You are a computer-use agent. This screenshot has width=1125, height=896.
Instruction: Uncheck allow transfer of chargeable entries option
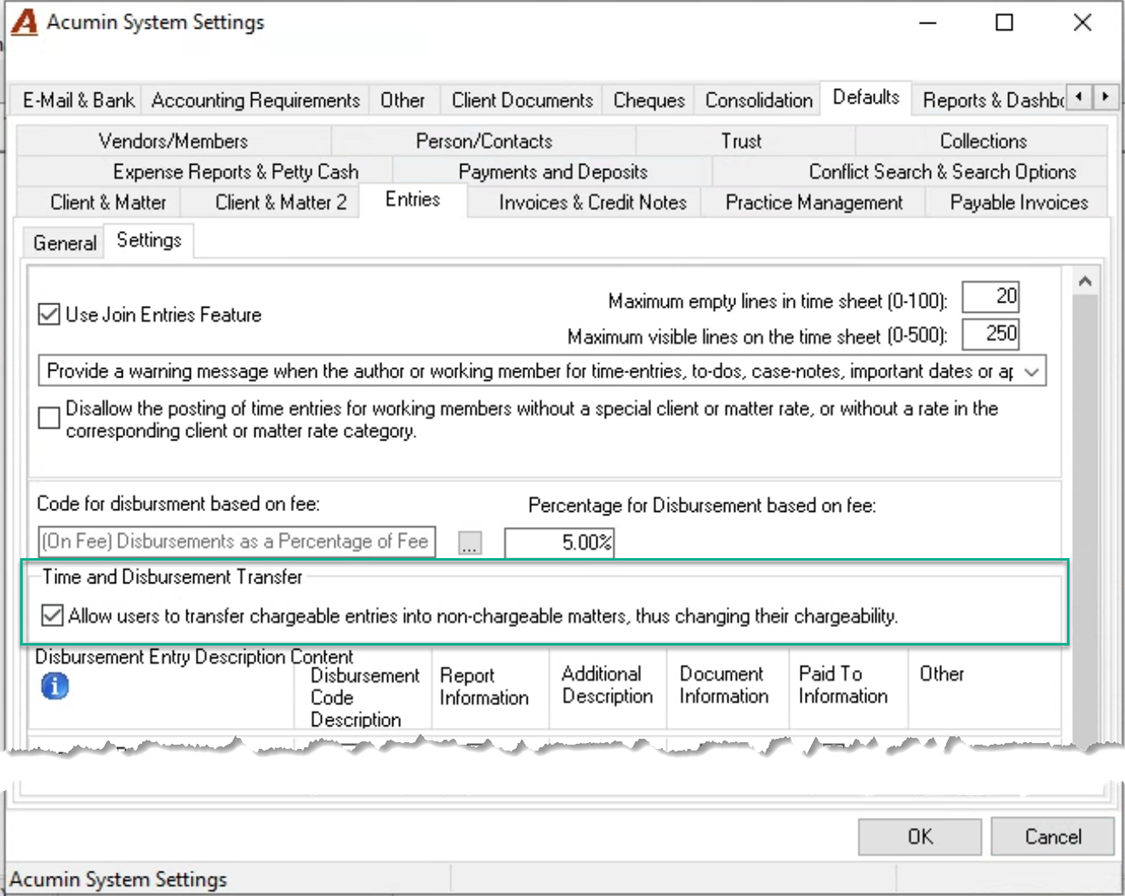[x=52, y=616]
